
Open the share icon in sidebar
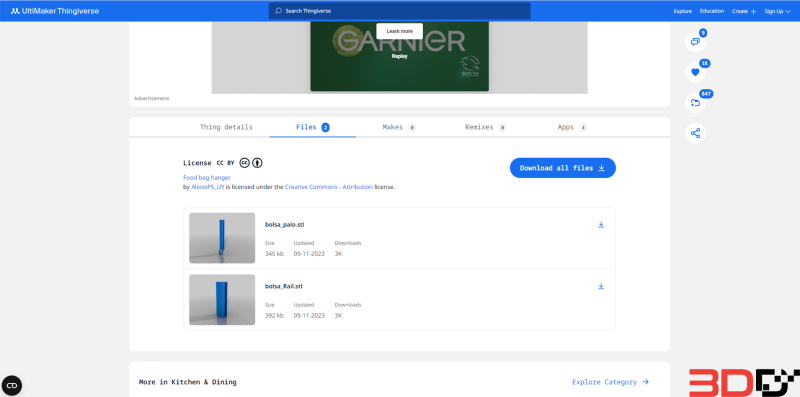point(695,134)
